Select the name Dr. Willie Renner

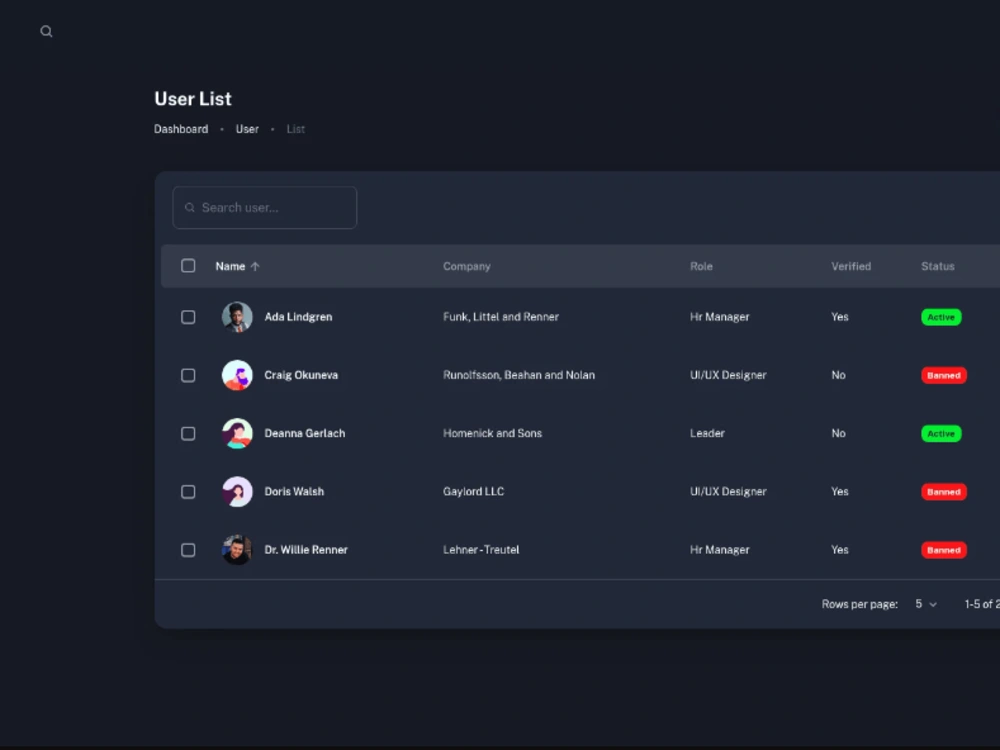point(306,550)
